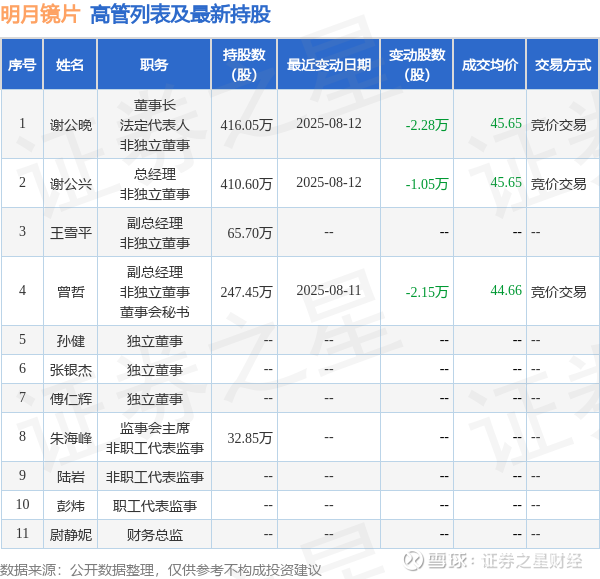Click the date 2025-08-11
Viewport: 600px width, 579px height.
[329, 290]
